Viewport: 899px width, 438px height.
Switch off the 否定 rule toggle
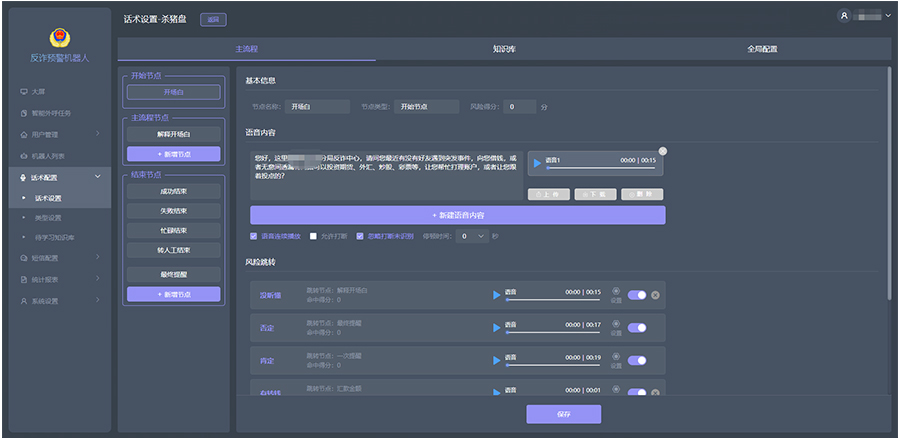637,327
